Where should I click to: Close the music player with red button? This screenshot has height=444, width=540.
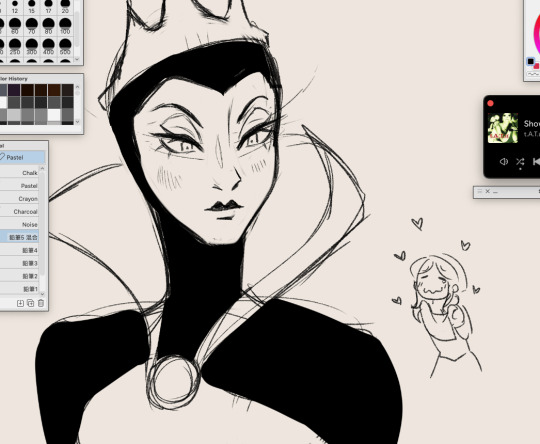click(491, 103)
